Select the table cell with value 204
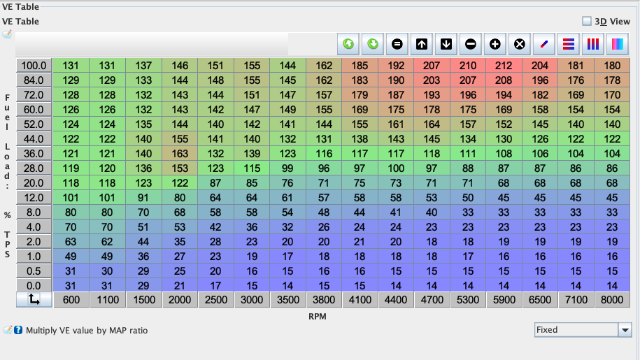Viewport: 640px width, 360px height. [x=540, y=66]
